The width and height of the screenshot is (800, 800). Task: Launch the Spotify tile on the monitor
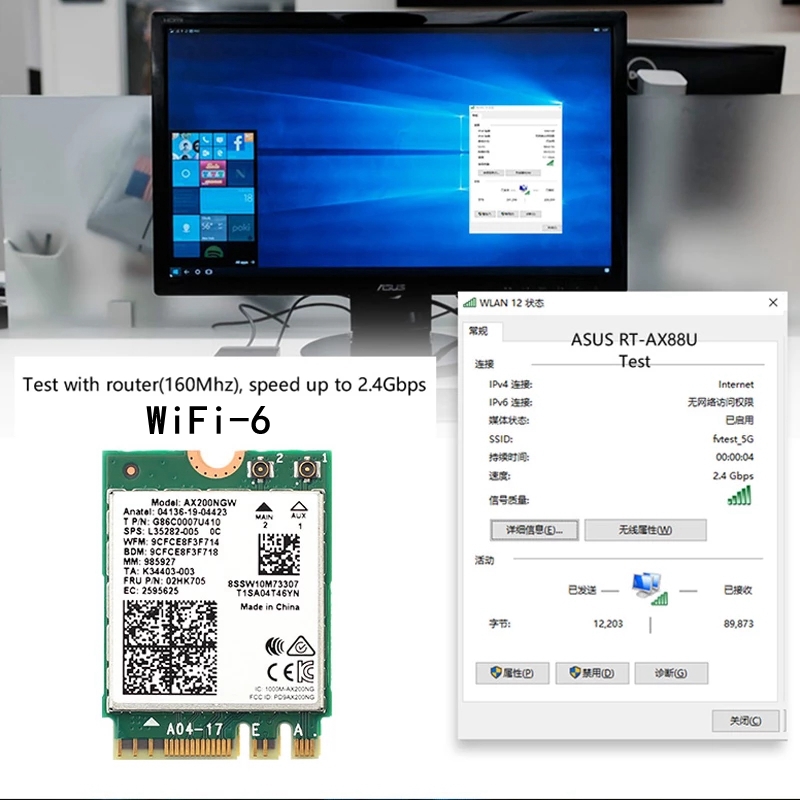(213, 253)
